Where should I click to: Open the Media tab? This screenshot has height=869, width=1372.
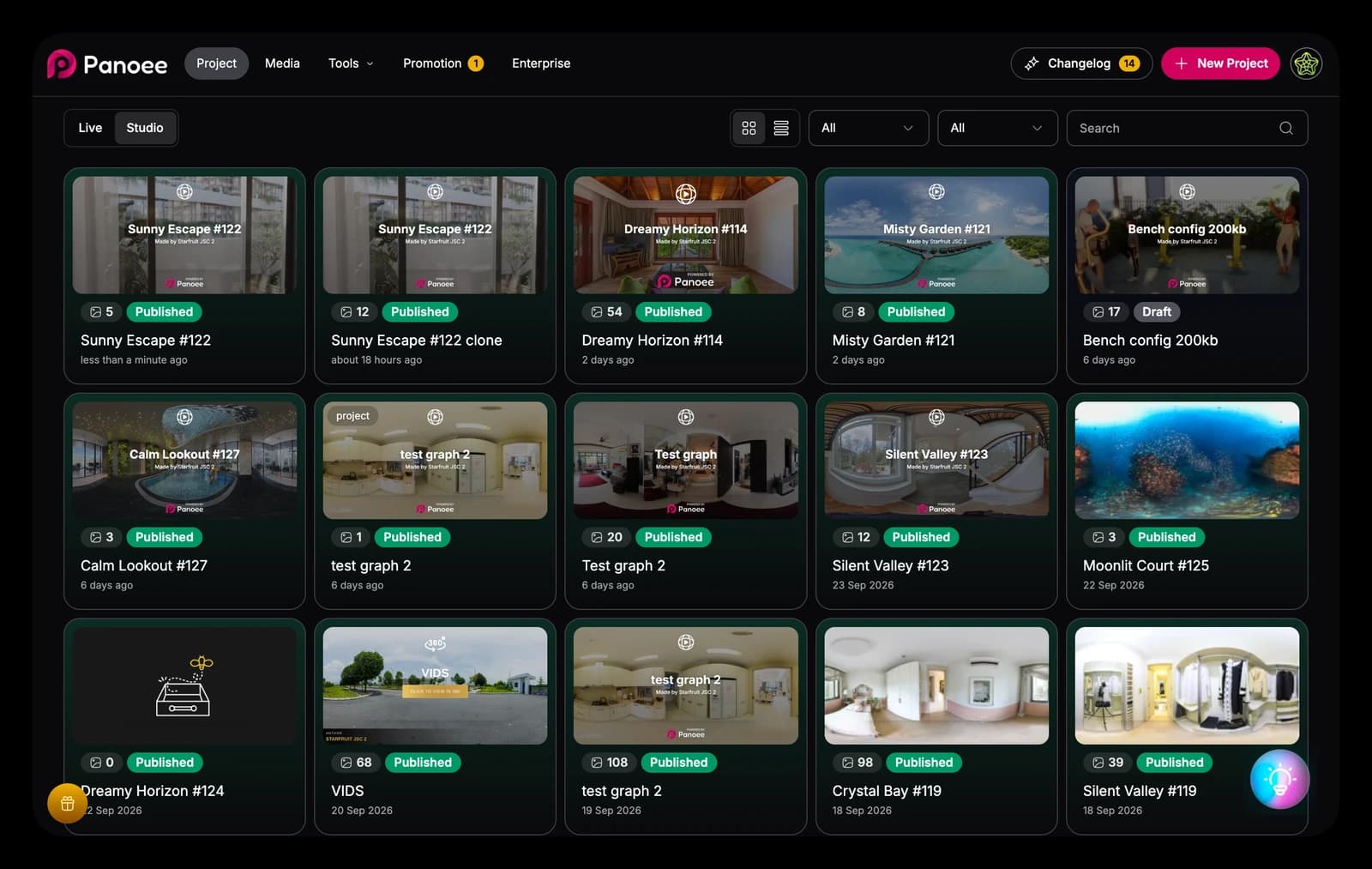pos(282,63)
